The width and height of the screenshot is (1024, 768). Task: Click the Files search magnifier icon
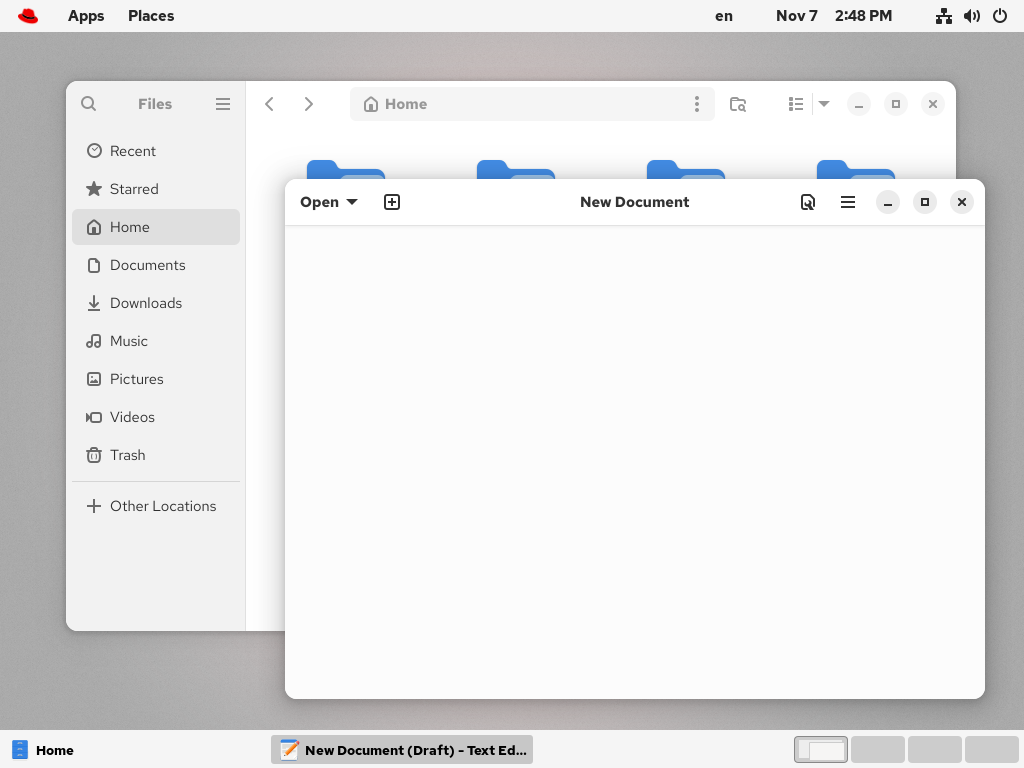[89, 104]
